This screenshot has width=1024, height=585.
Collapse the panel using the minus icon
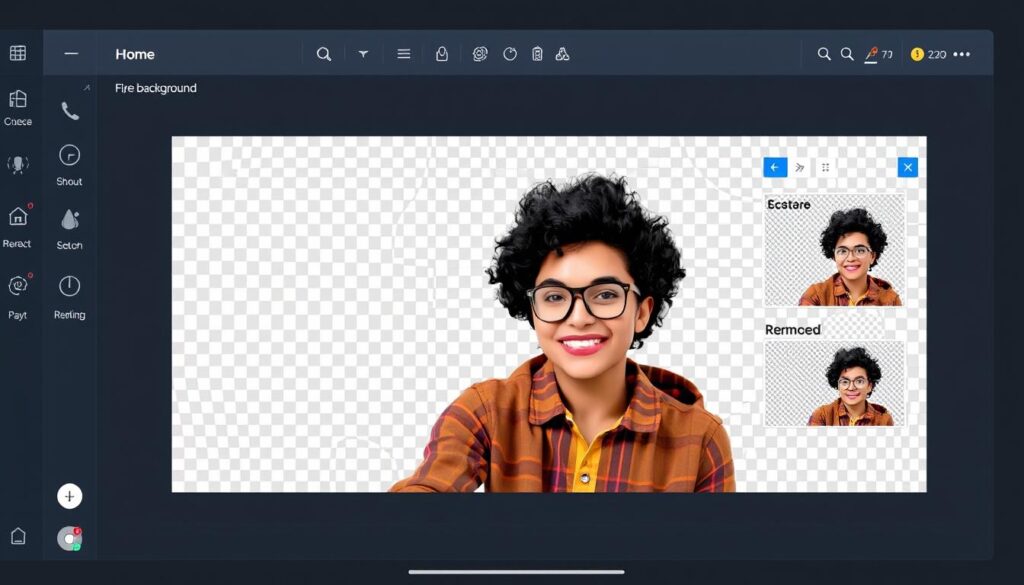pos(71,54)
